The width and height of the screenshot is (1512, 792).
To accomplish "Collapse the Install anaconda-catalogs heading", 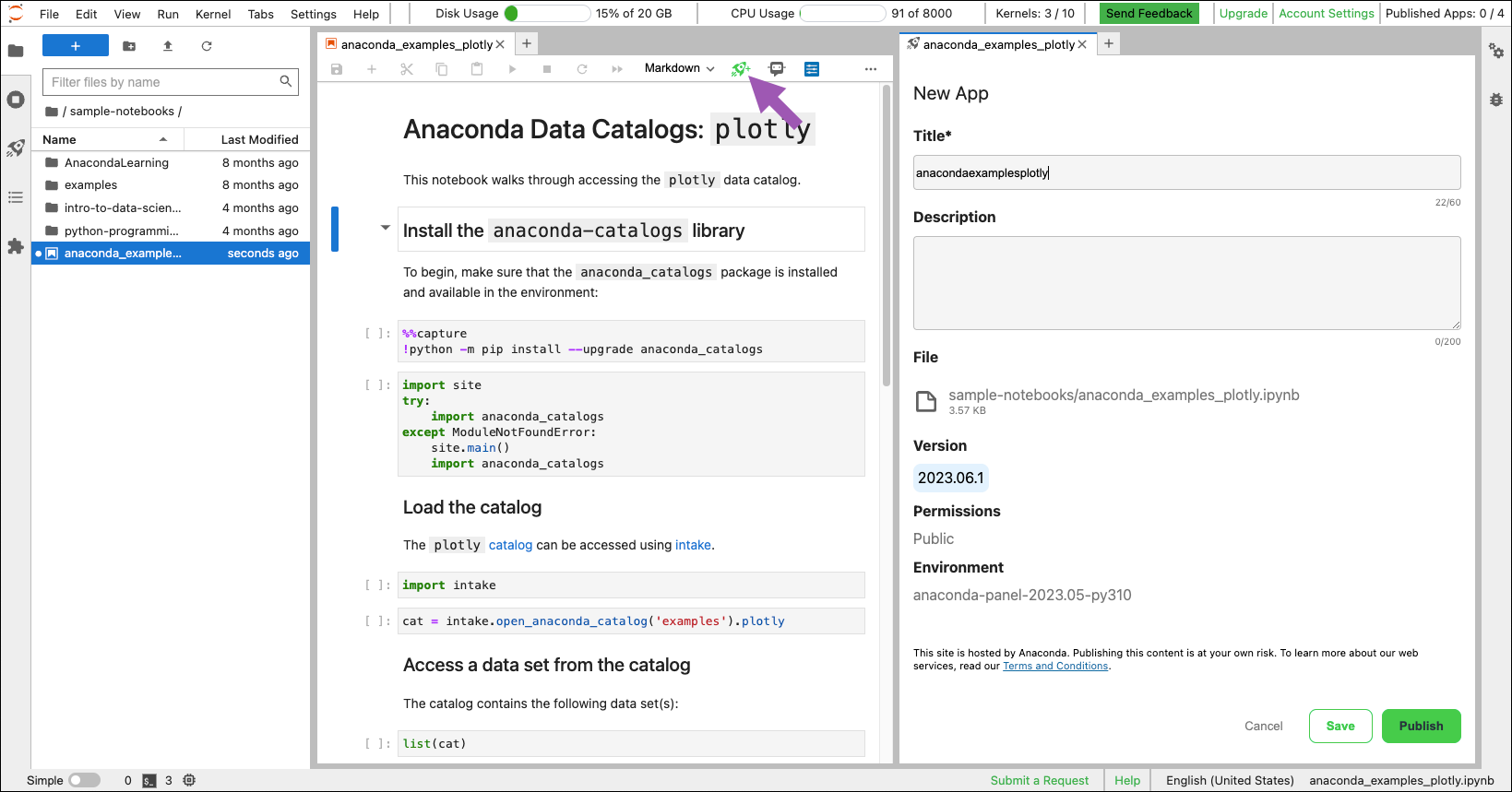I will [386, 228].
